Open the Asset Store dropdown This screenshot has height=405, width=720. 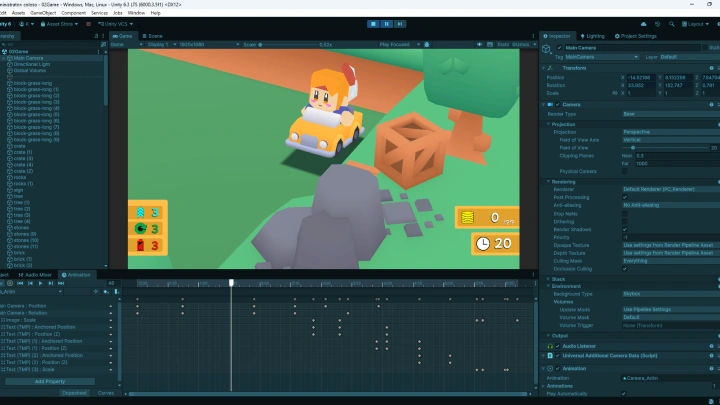tap(59, 24)
